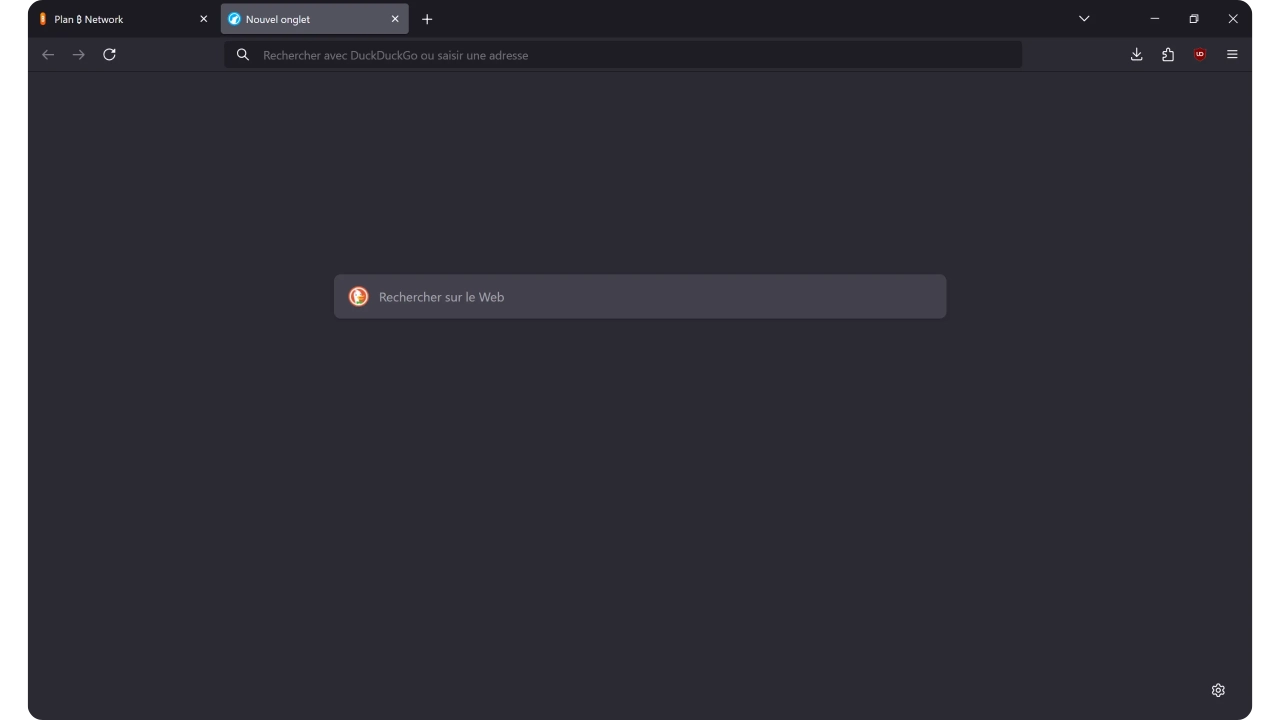Switch to the Plan B Network tab
The width and height of the screenshot is (1280, 720).
coord(114,19)
